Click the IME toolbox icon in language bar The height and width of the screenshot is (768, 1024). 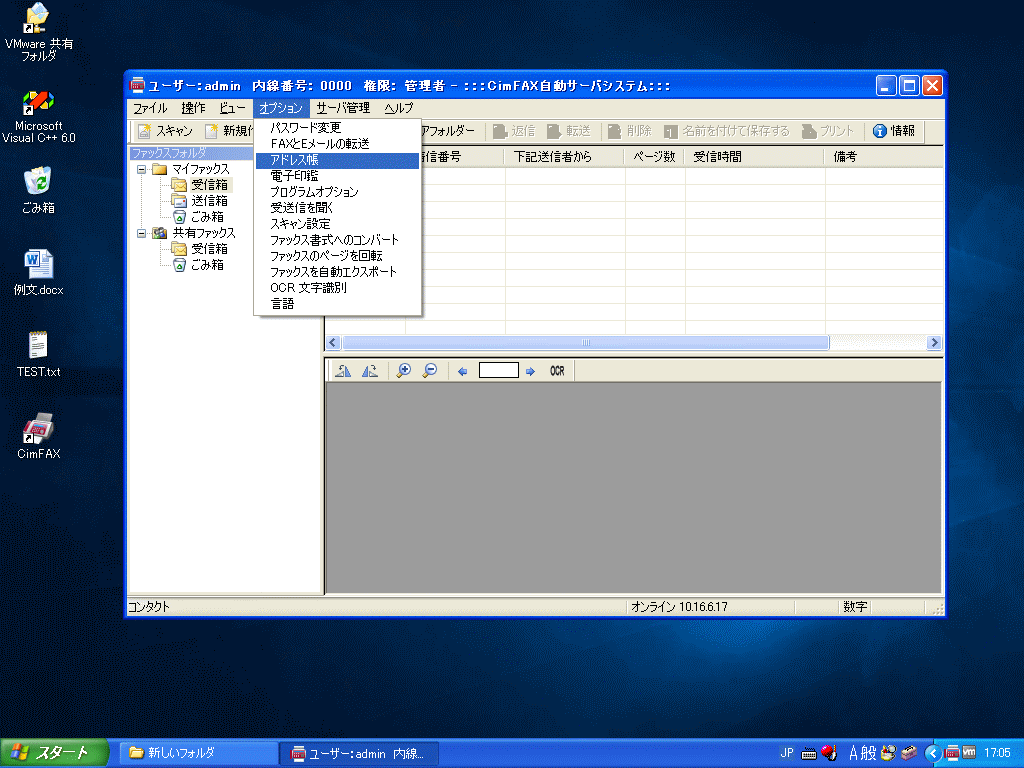coord(908,753)
